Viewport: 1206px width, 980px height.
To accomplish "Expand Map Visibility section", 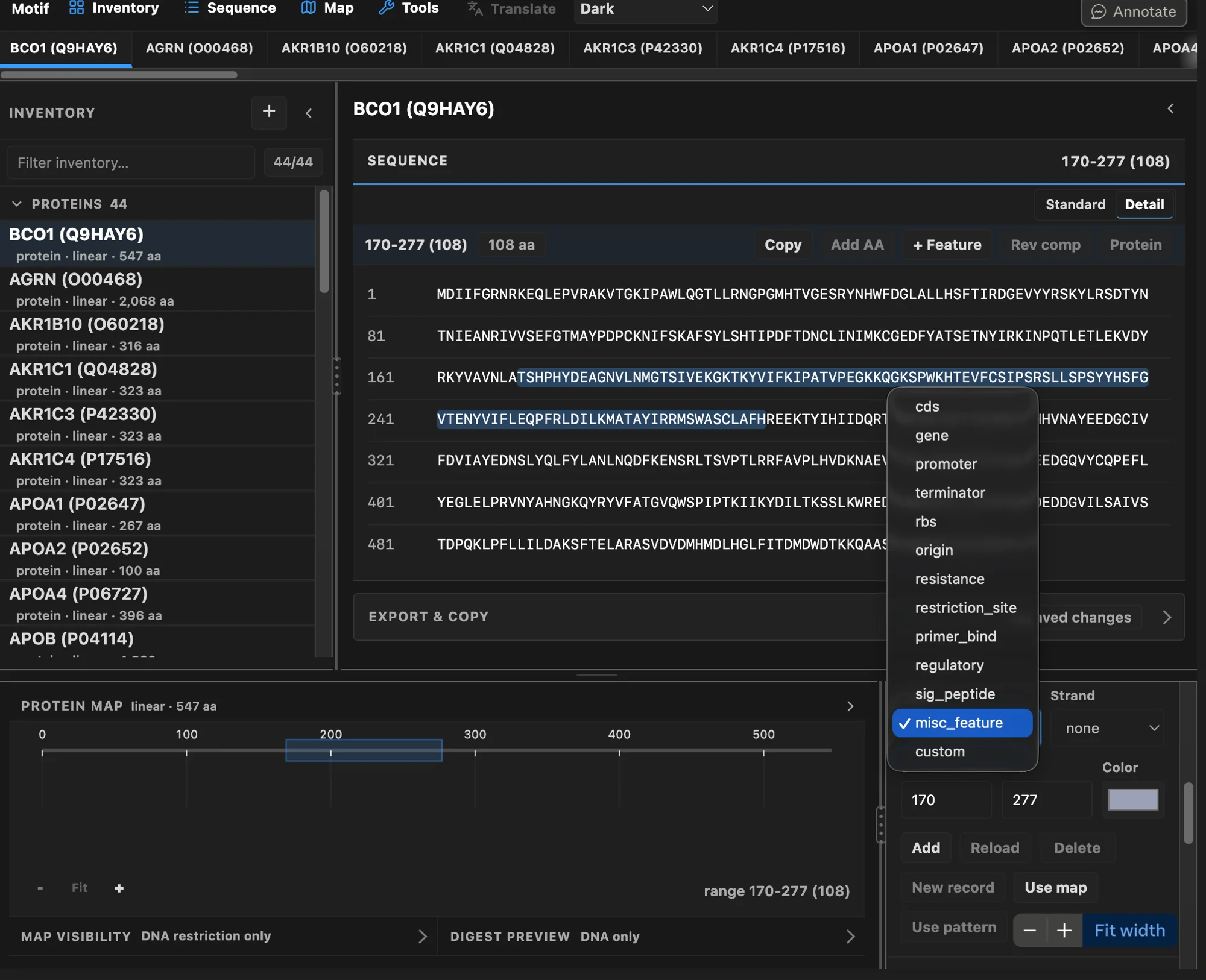I will point(422,936).
